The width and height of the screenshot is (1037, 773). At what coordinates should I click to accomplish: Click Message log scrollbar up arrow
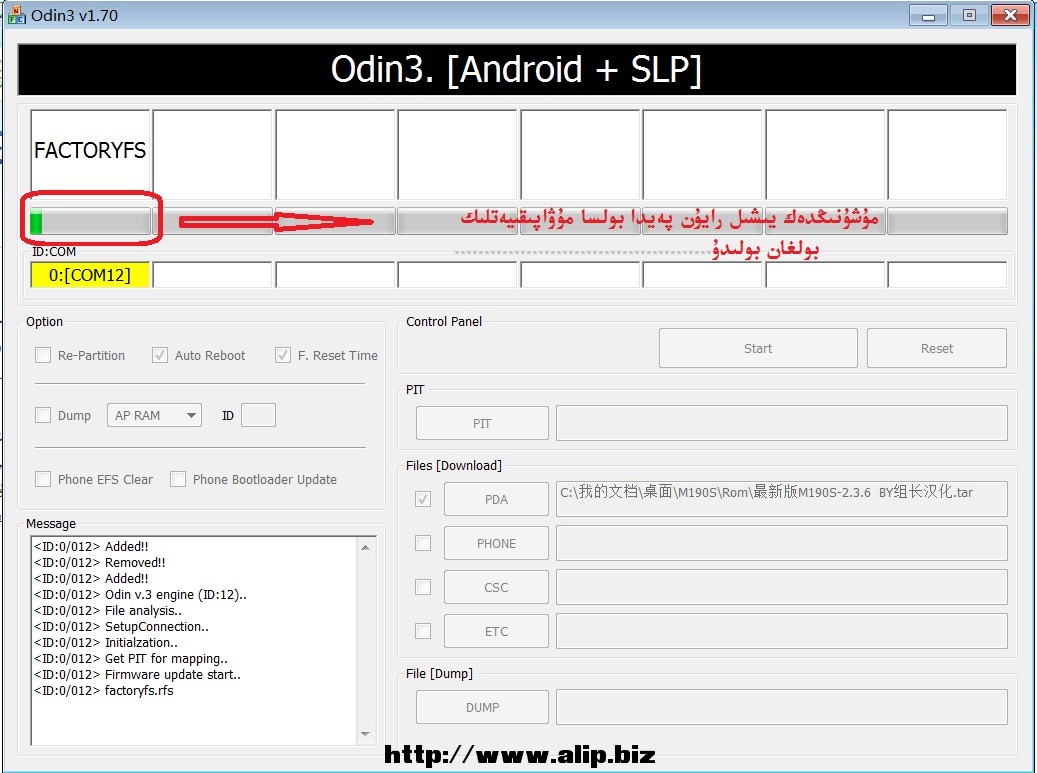pyautogui.click(x=366, y=548)
